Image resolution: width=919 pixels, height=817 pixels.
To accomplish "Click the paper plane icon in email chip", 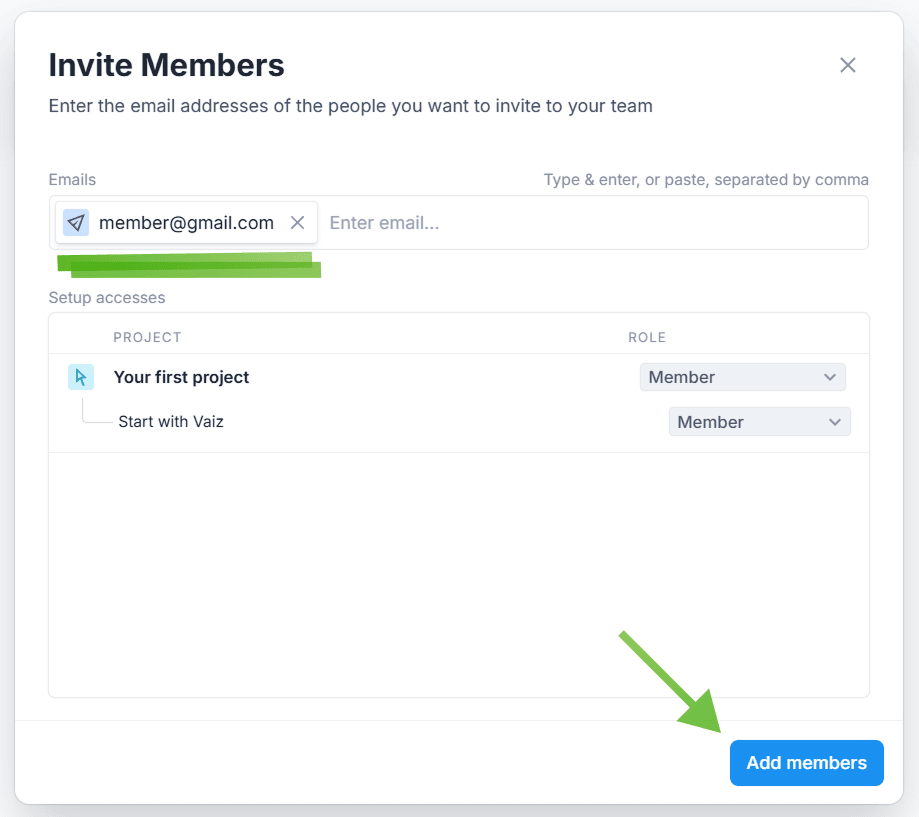I will tap(76, 222).
